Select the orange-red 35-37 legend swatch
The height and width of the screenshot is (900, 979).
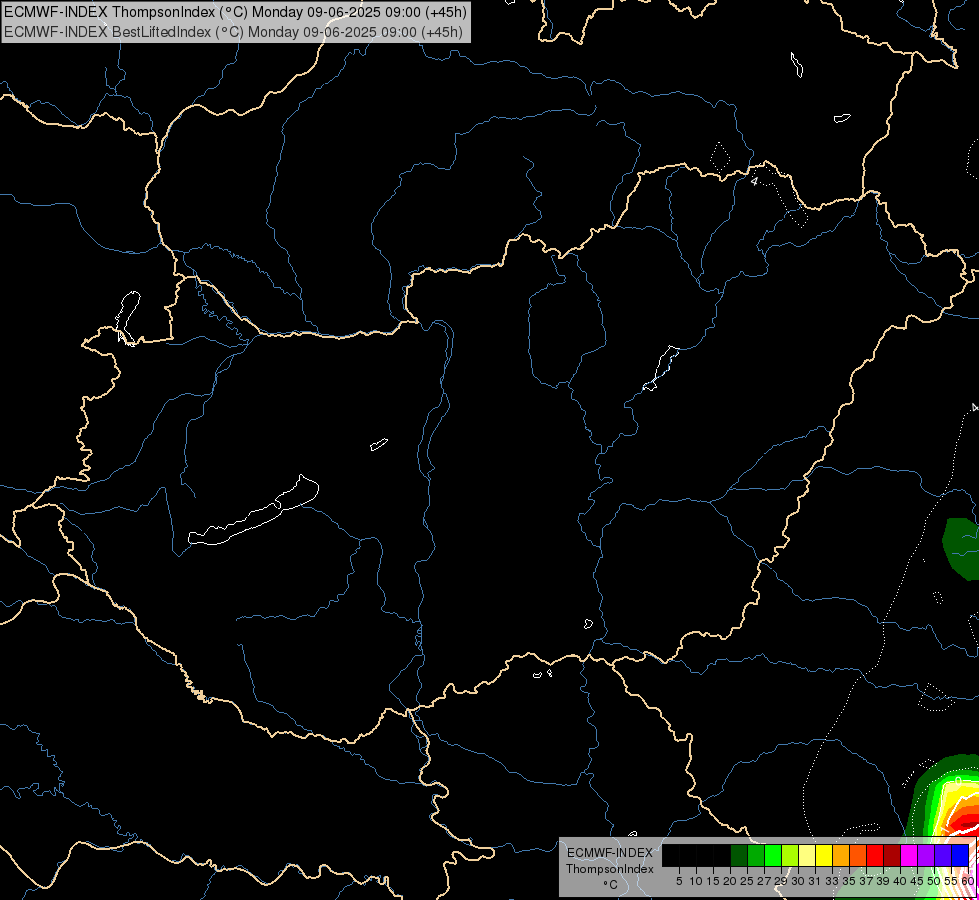pos(858,855)
